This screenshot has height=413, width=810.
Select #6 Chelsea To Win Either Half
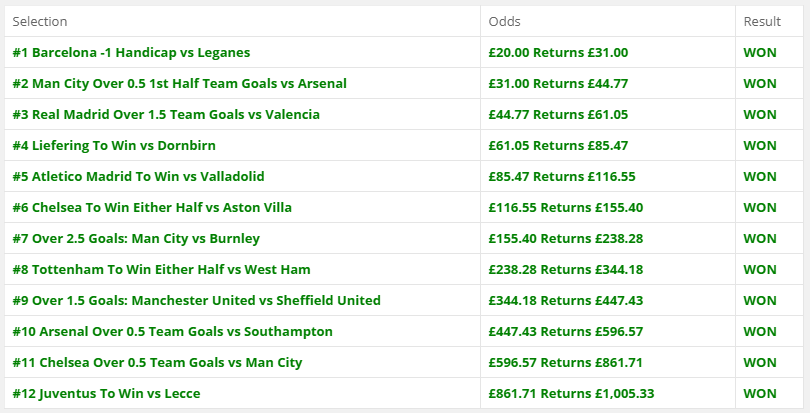[152, 207]
